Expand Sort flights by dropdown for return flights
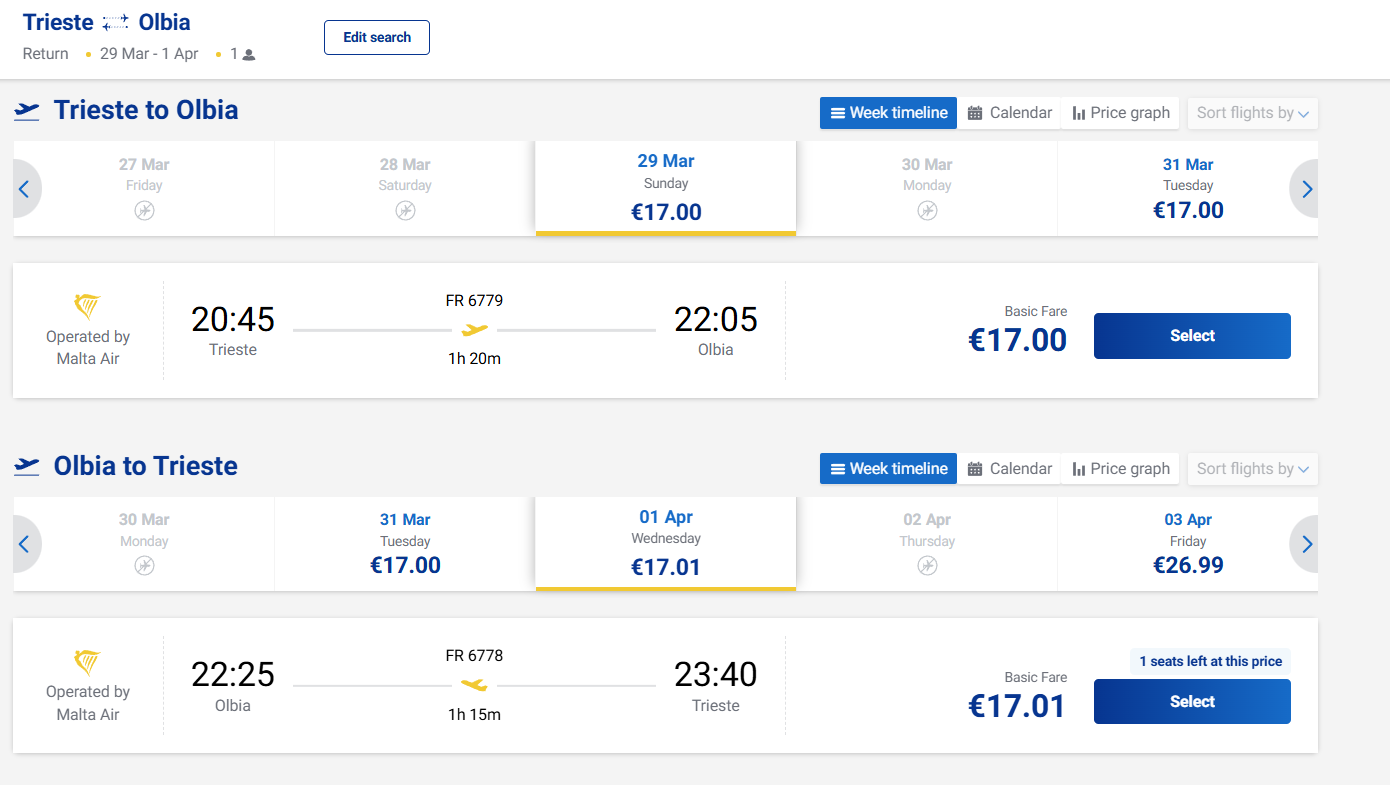This screenshot has height=785, width=1390. click(1252, 469)
